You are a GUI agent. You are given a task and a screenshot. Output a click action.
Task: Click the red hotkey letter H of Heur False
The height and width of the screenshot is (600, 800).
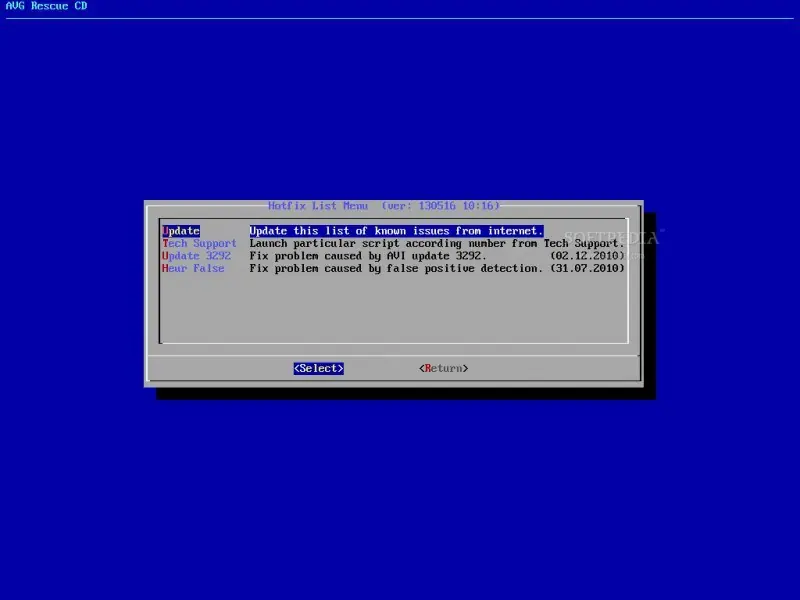point(165,268)
